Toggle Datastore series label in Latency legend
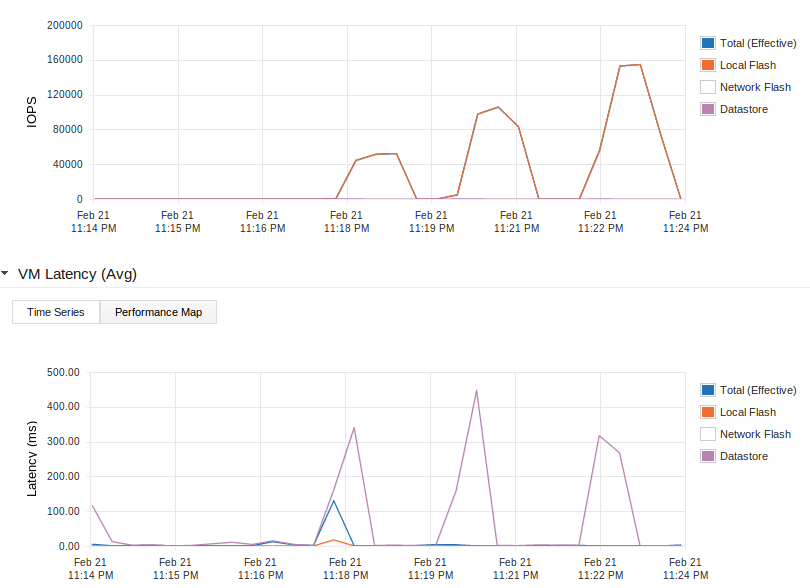 click(x=744, y=456)
